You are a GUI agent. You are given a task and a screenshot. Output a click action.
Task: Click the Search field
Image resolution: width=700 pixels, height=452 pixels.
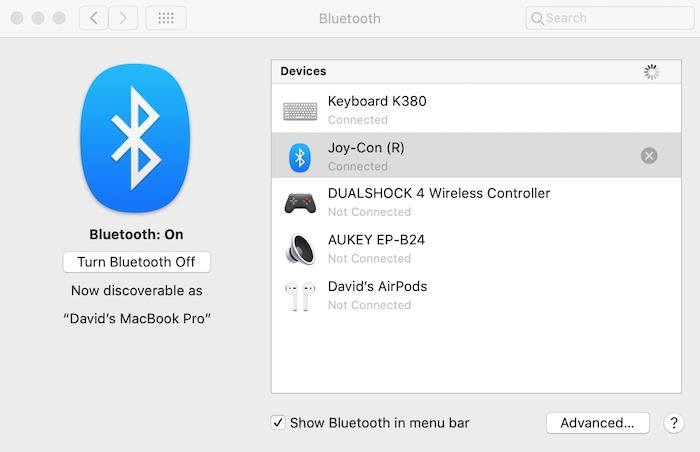tap(610, 18)
